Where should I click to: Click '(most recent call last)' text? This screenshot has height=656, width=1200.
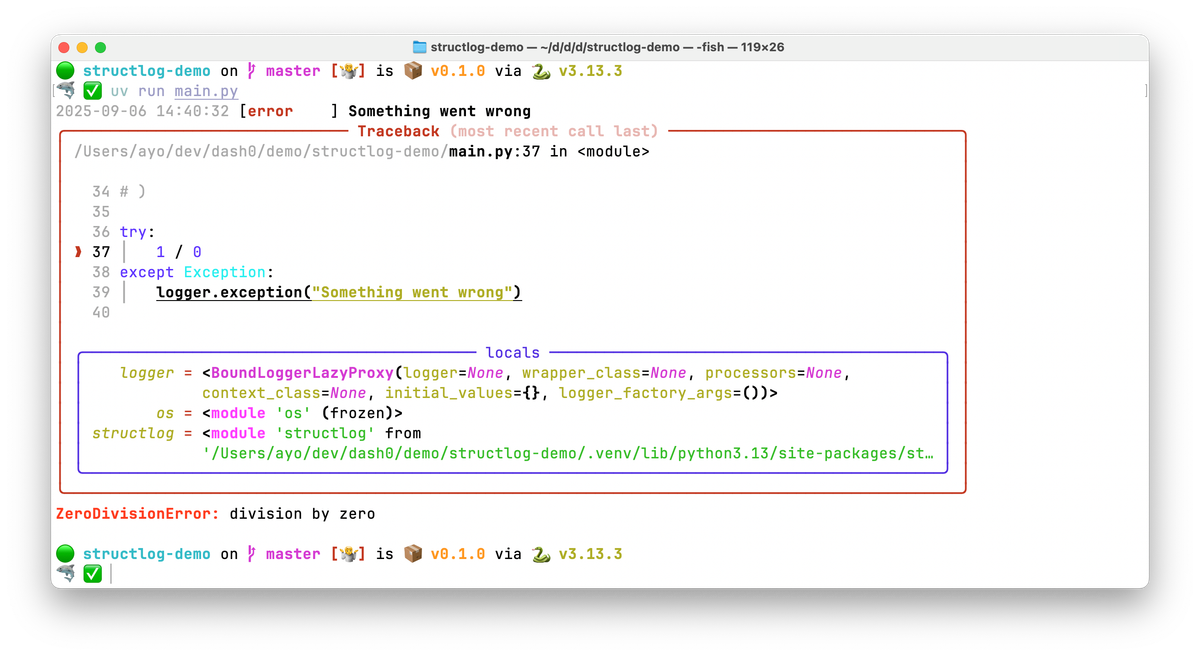pyautogui.click(x=554, y=131)
